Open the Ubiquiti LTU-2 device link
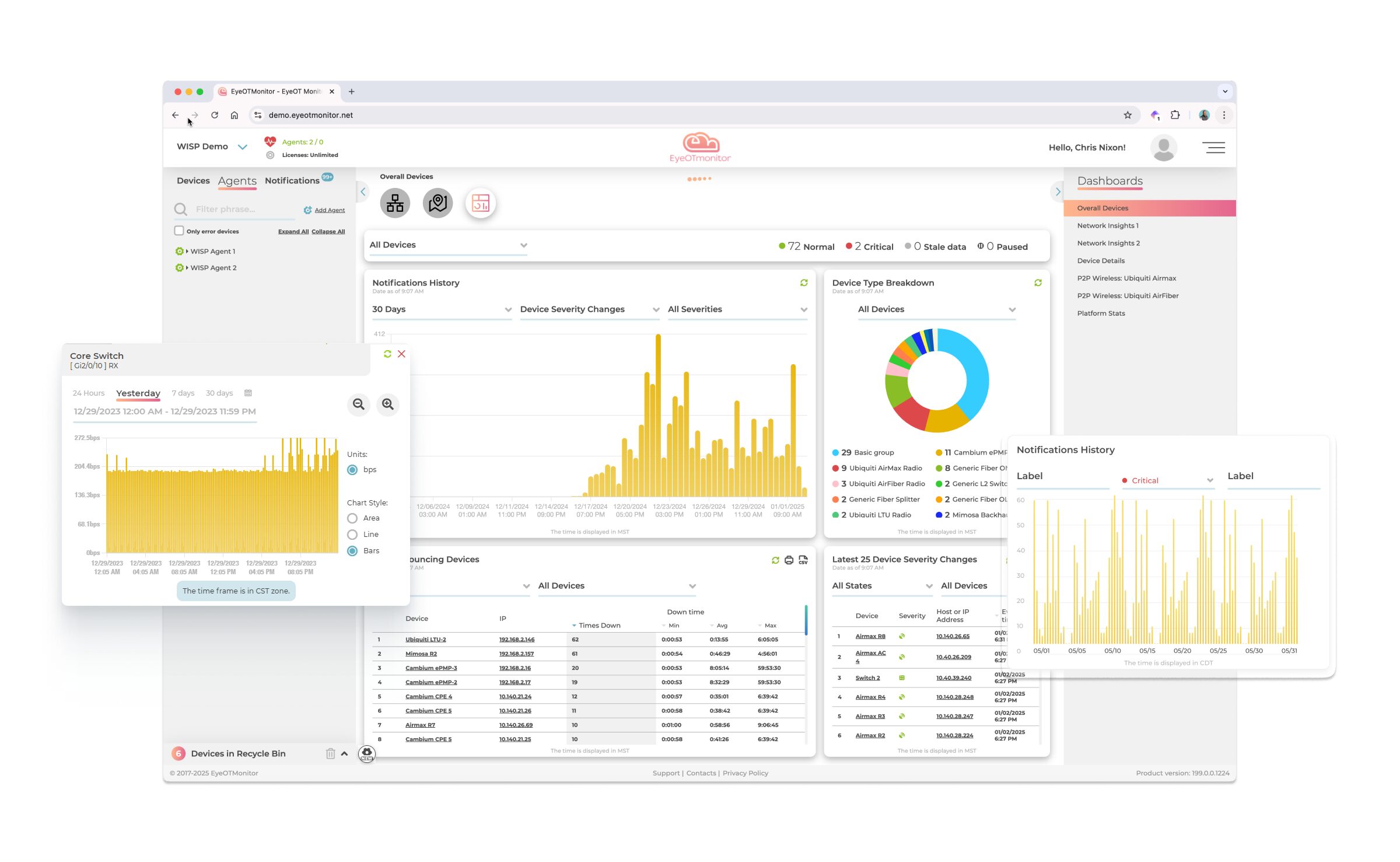The width and height of the screenshot is (1400, 862). point(426,640)
